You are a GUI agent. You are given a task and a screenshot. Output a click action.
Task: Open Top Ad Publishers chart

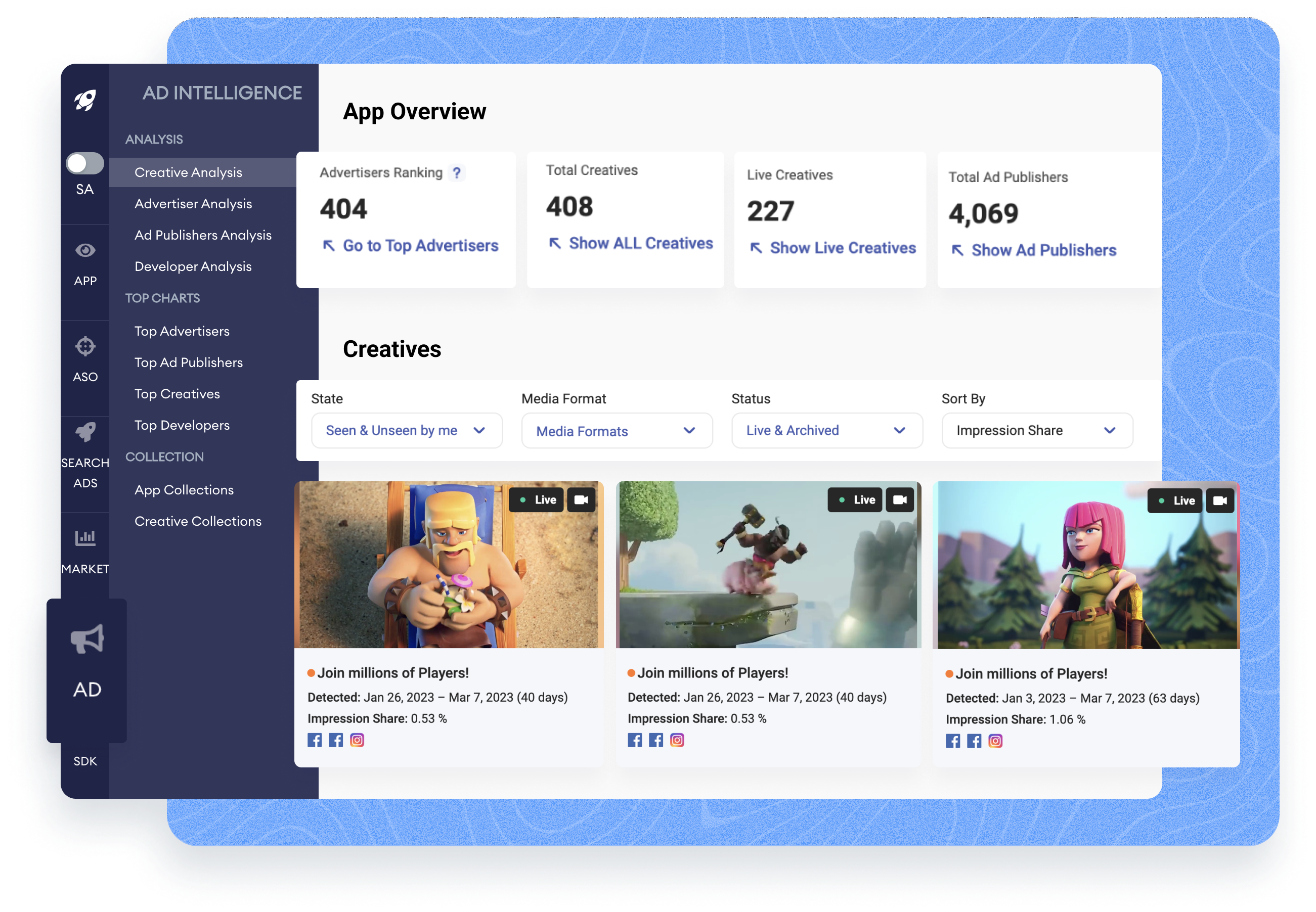click(189, 363)
